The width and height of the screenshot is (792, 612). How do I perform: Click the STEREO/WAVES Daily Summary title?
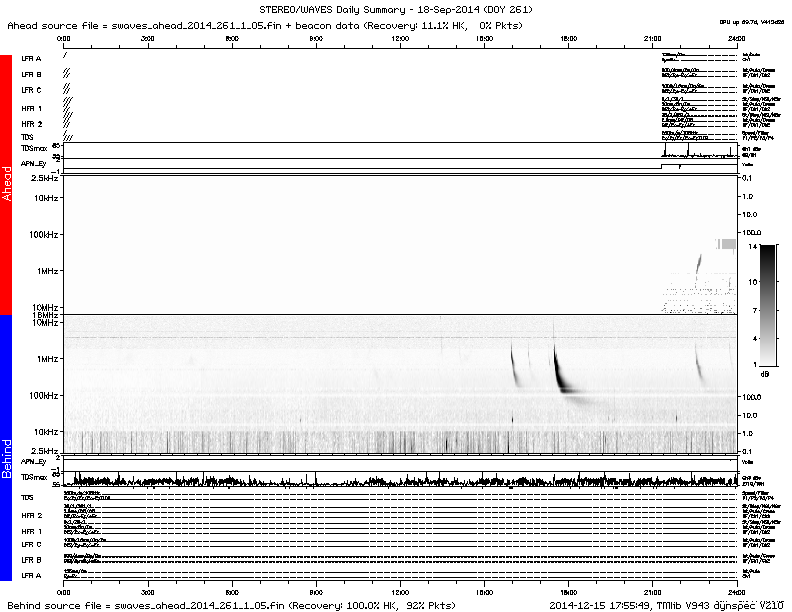(395, 10)
